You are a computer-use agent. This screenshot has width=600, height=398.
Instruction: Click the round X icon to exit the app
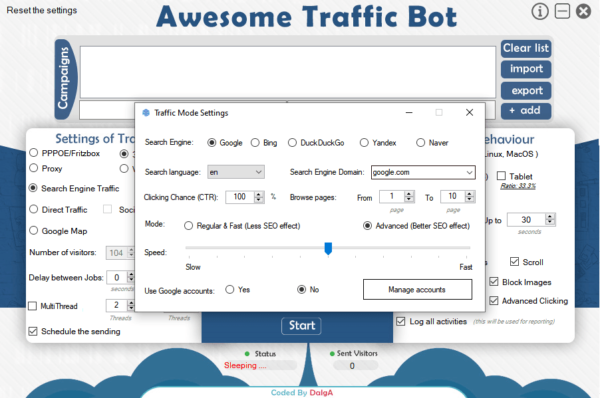coord(584,11)
